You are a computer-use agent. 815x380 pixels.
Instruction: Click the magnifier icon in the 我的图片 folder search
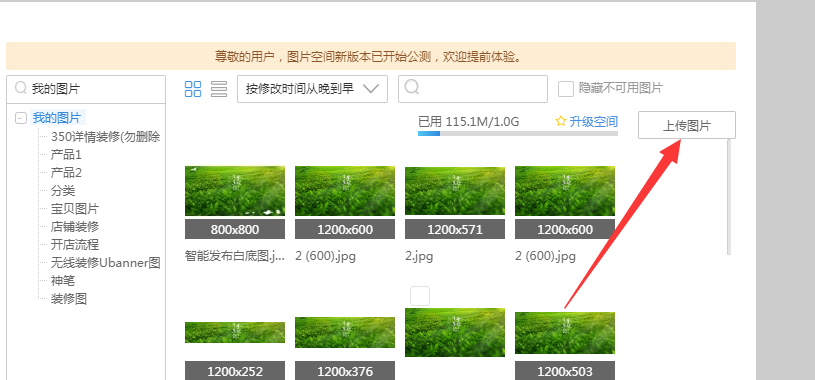point(21,88)
